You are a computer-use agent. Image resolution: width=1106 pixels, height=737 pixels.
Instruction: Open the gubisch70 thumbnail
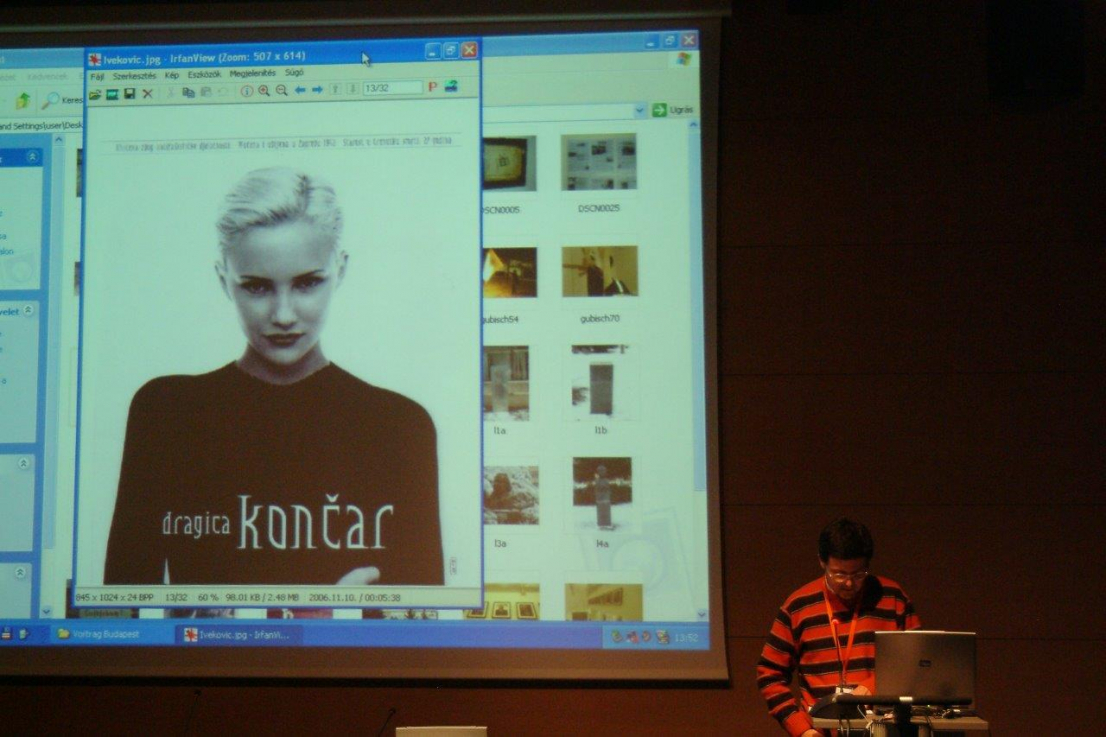pos(600,272)
